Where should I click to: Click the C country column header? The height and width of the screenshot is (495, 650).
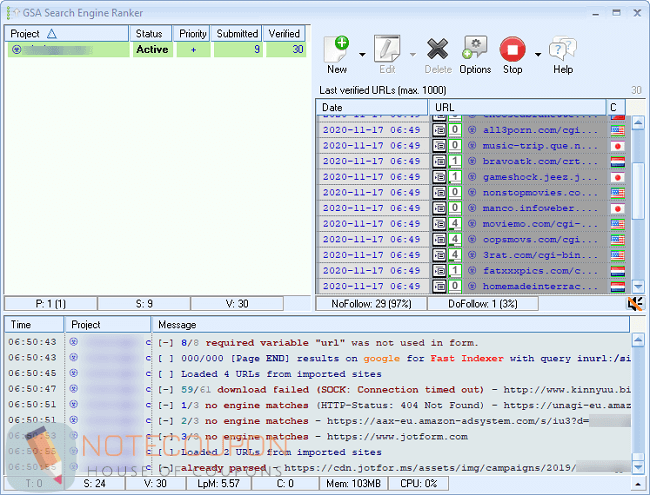(616, 107)
